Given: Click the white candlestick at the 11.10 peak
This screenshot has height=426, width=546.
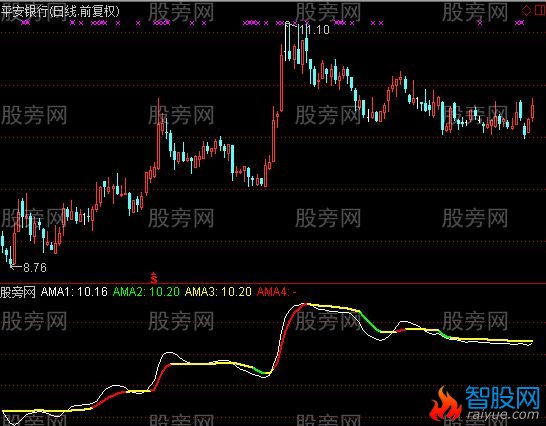Looking at the screenshot, I should pyautogui.click(x=287, y=41).
